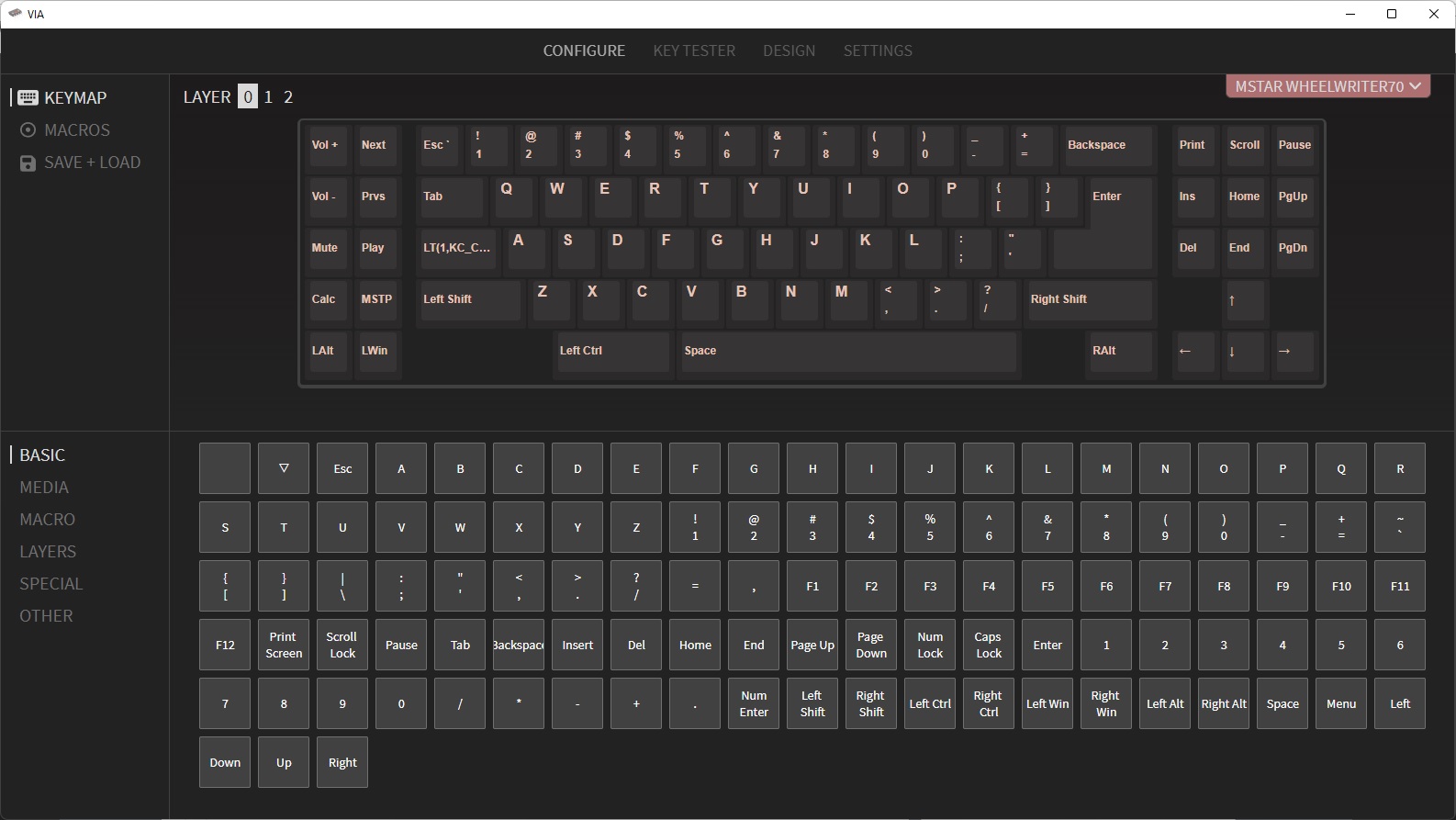1456x820 pixels.
Task: Select the right arrow key on keyboard layout
Action: (x=1294, y=352)
